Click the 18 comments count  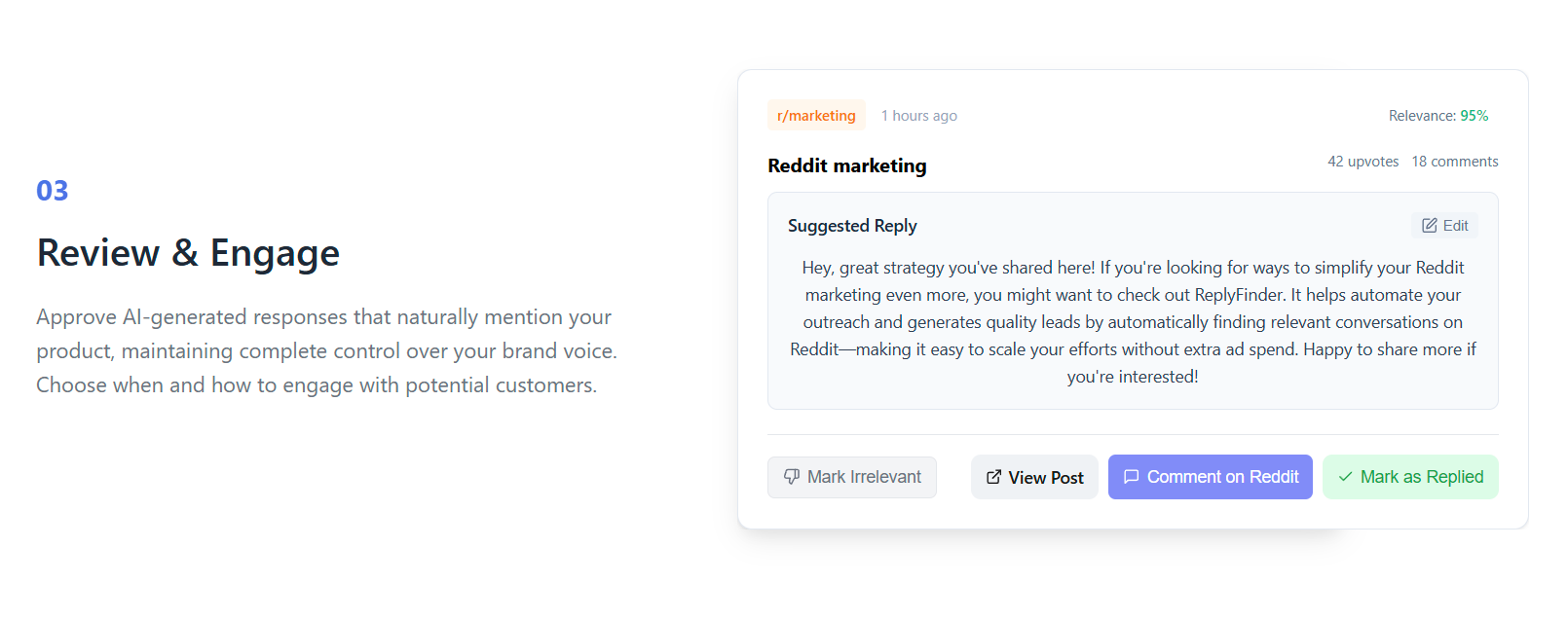coord(1454,162)
